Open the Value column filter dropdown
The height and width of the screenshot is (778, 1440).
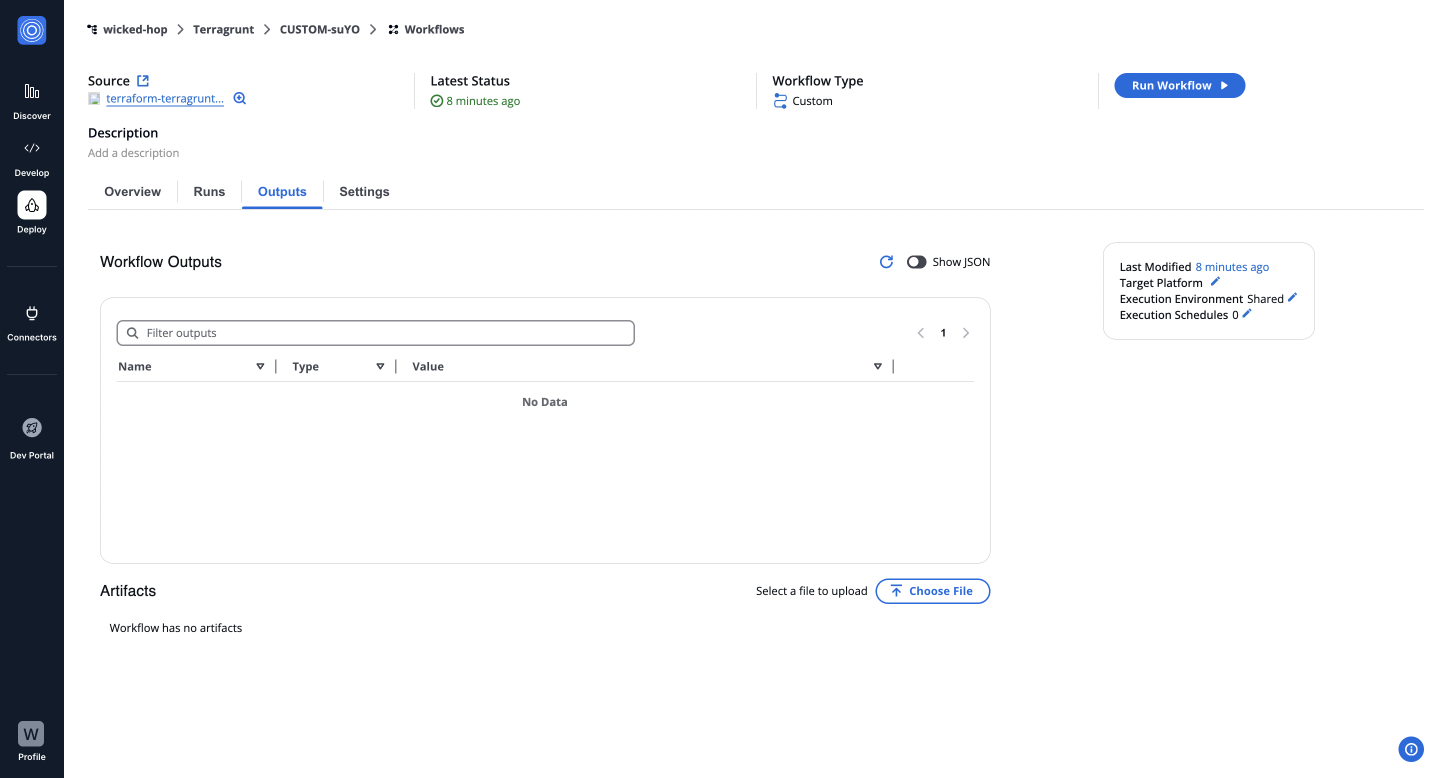click(877, 367)
